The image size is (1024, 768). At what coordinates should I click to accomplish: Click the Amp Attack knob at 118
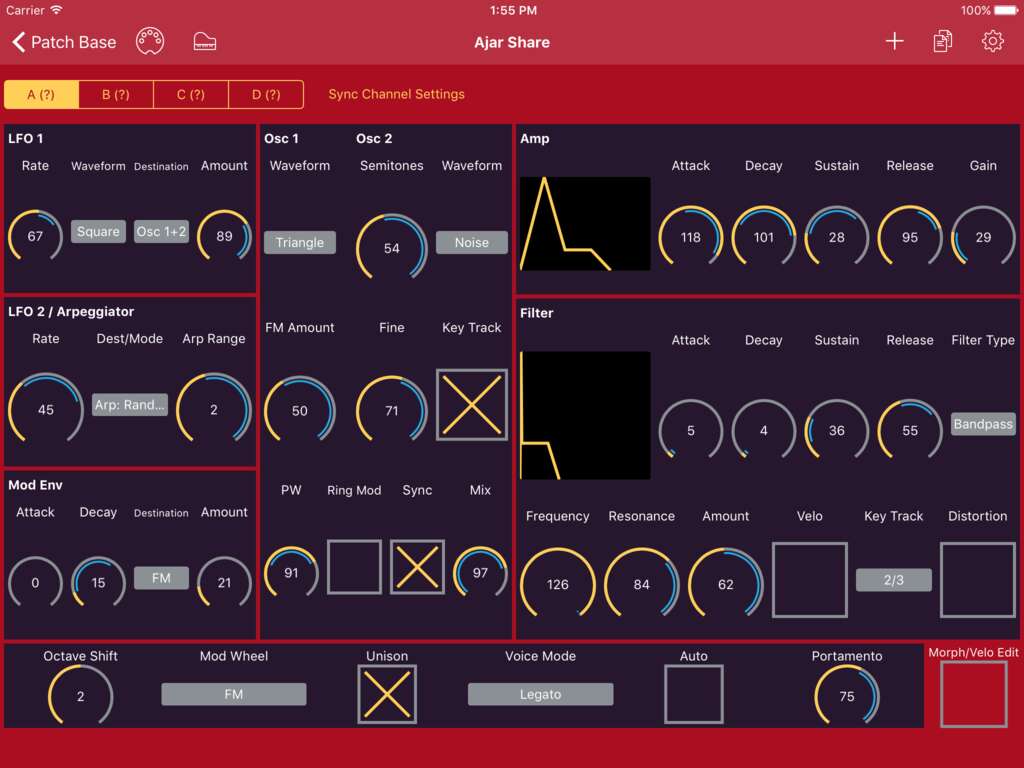click(x=690, y=237)
